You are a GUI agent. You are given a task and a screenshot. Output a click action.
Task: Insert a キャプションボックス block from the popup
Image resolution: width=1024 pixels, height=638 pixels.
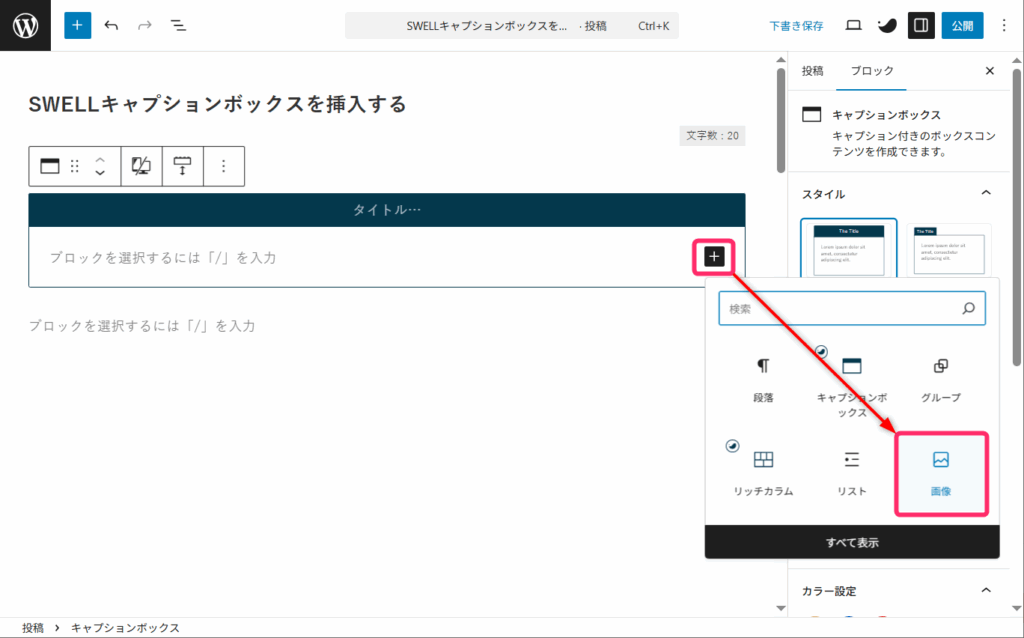(852, 385)
